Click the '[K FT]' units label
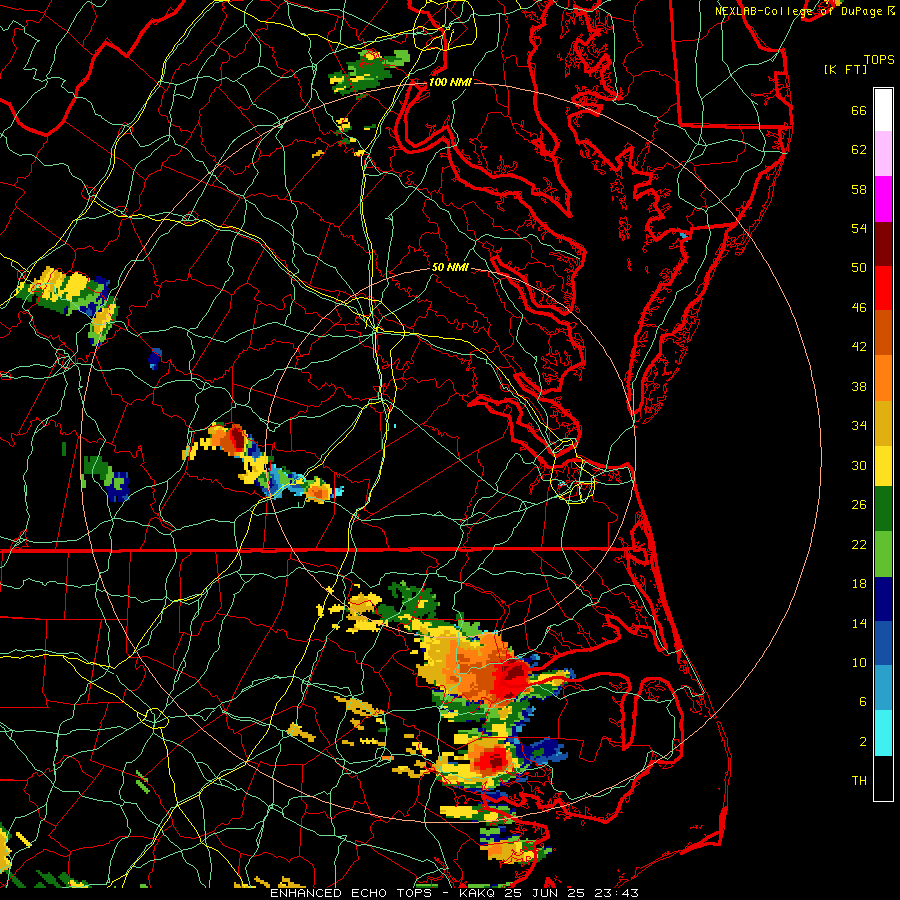Viewport: 900px width, 900px height. pyautogui.click(x=845, y=69)
